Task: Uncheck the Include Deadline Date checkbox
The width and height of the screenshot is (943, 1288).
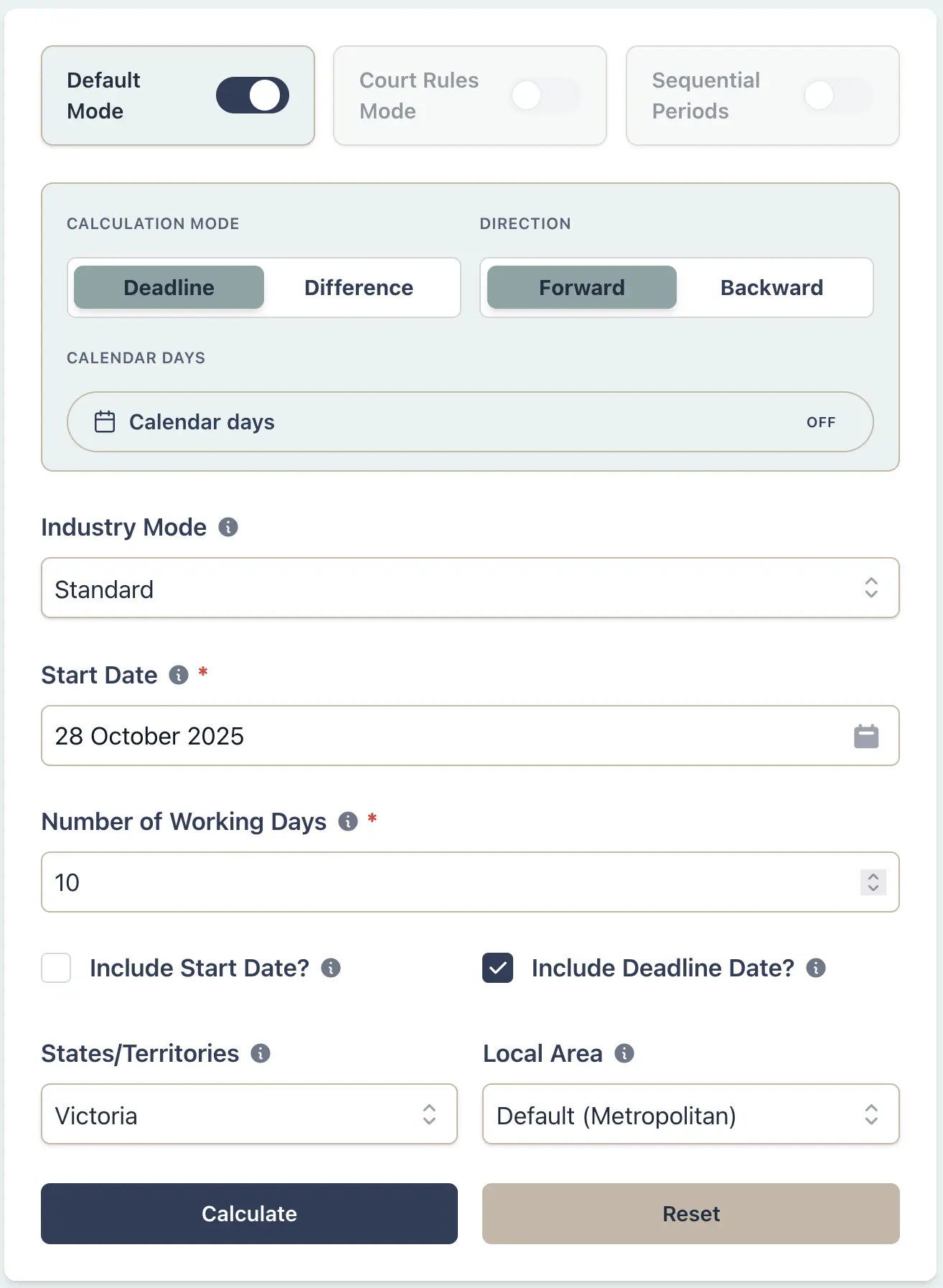Action: point(497,968)
